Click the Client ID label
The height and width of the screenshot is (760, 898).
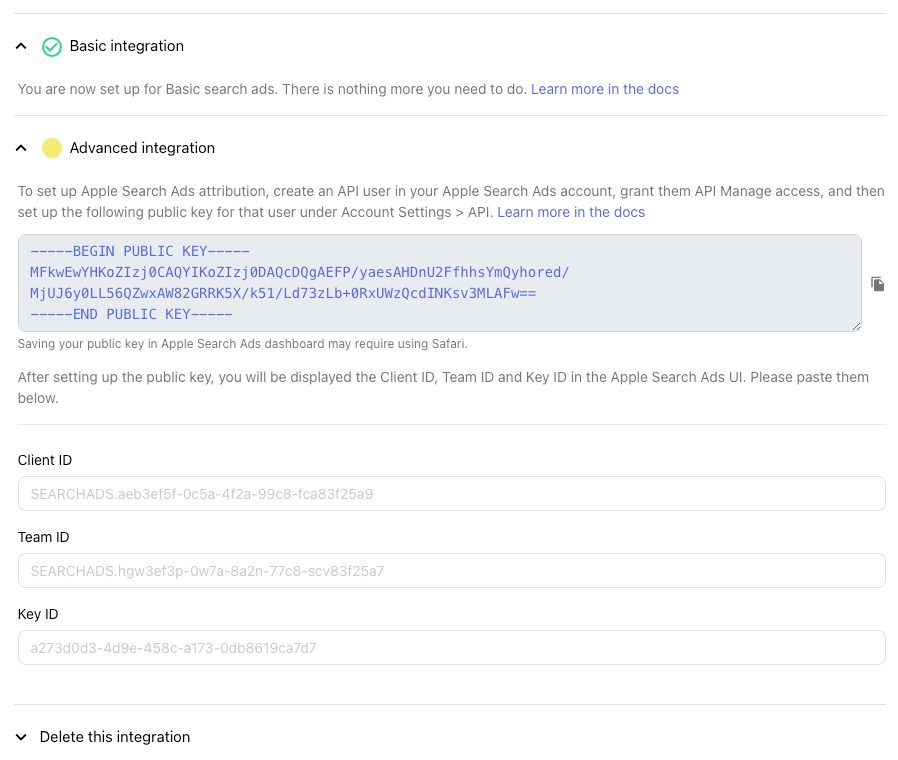click(x=45, y=460)
